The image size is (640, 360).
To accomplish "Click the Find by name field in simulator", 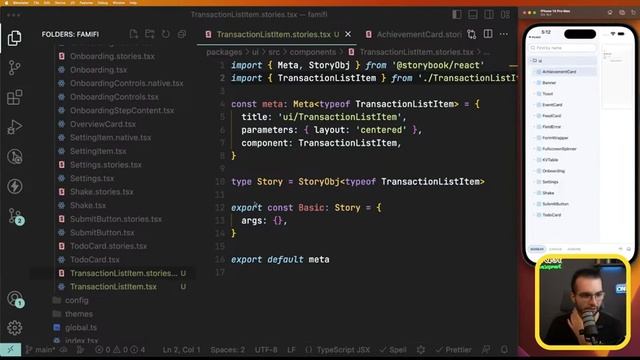I will (x=562, y=48).
